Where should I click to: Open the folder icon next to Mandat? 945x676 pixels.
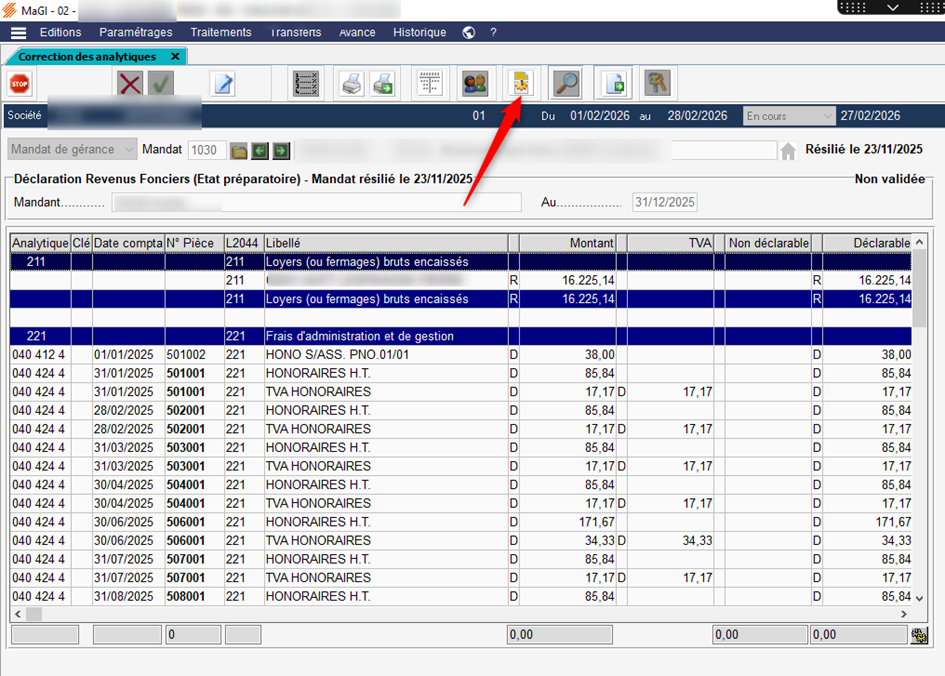(239, 151)
